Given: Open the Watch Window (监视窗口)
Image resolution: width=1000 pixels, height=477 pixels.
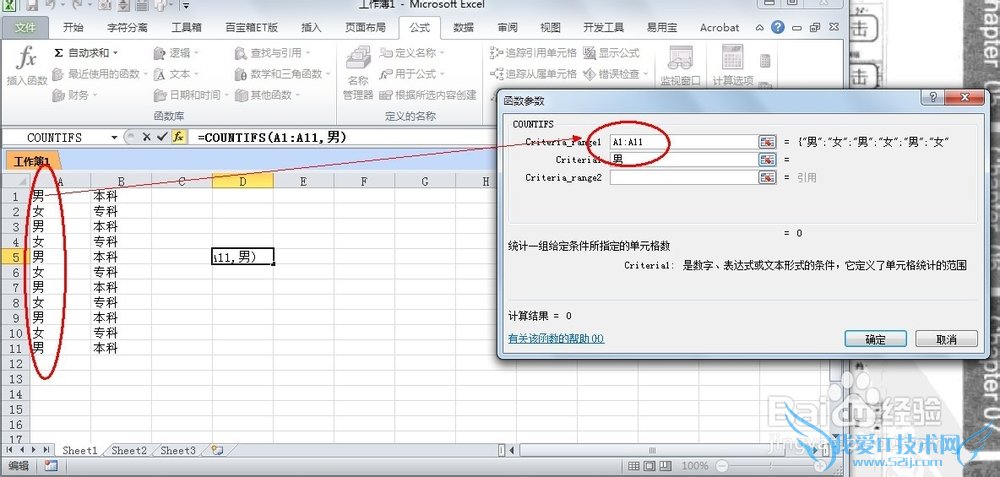Looking at the screenshot, I should pyautogui.click(x=680, y=66).
